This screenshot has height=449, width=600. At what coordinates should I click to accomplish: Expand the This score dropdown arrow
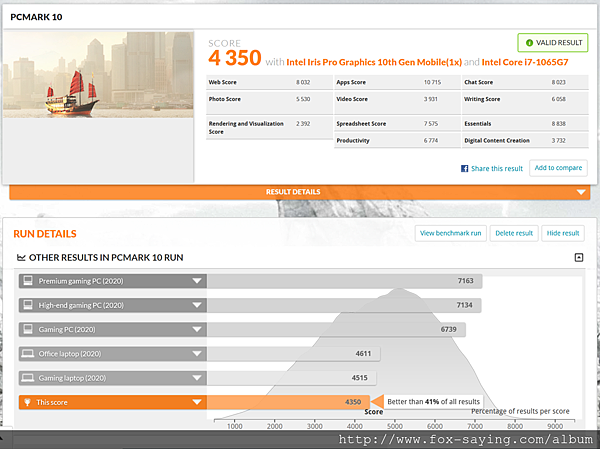pyautogui.click(x=197, y=402)
